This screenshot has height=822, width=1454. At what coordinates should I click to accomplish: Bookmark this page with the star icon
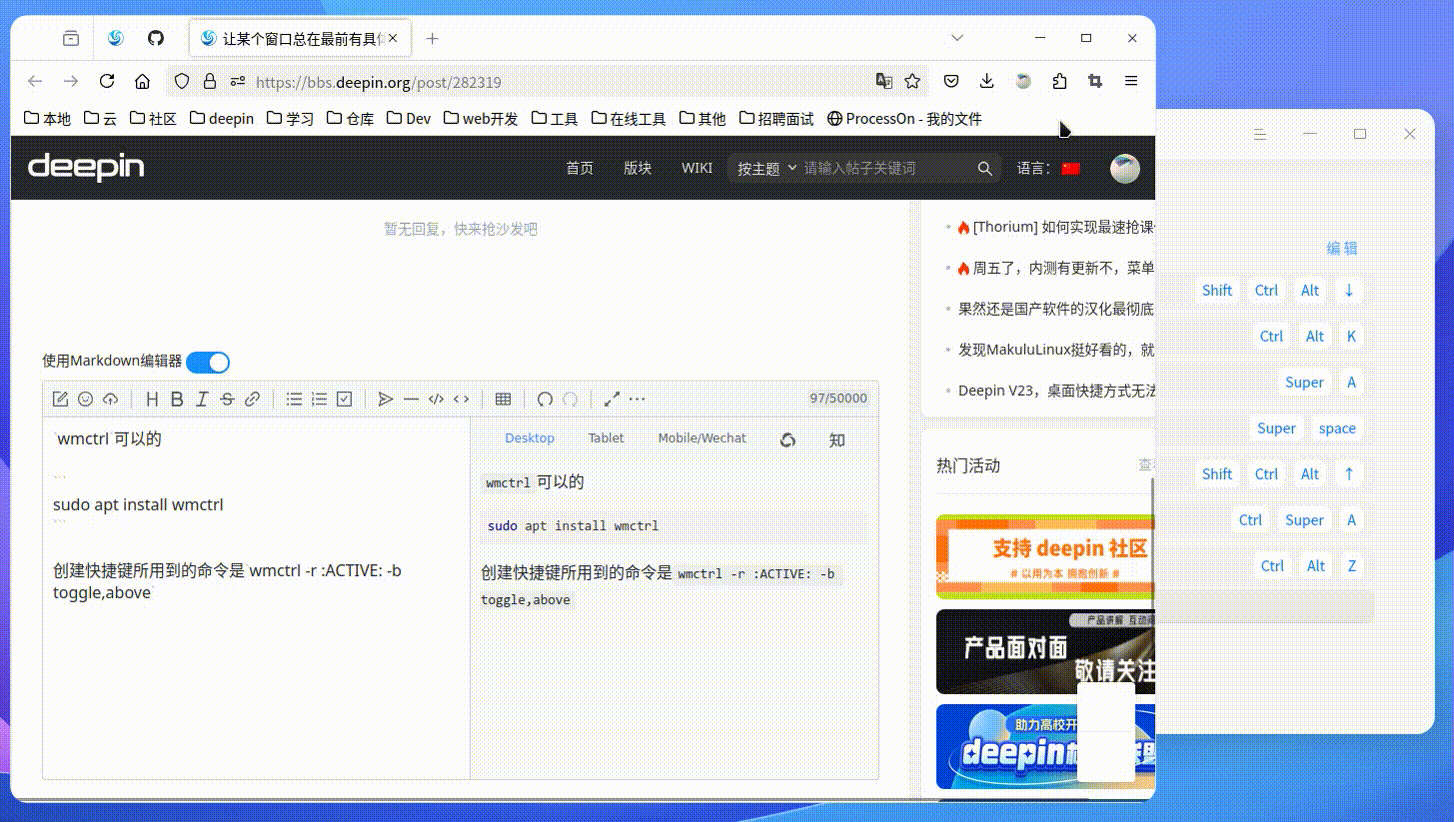pyautogui.click(x=912, y=81)
